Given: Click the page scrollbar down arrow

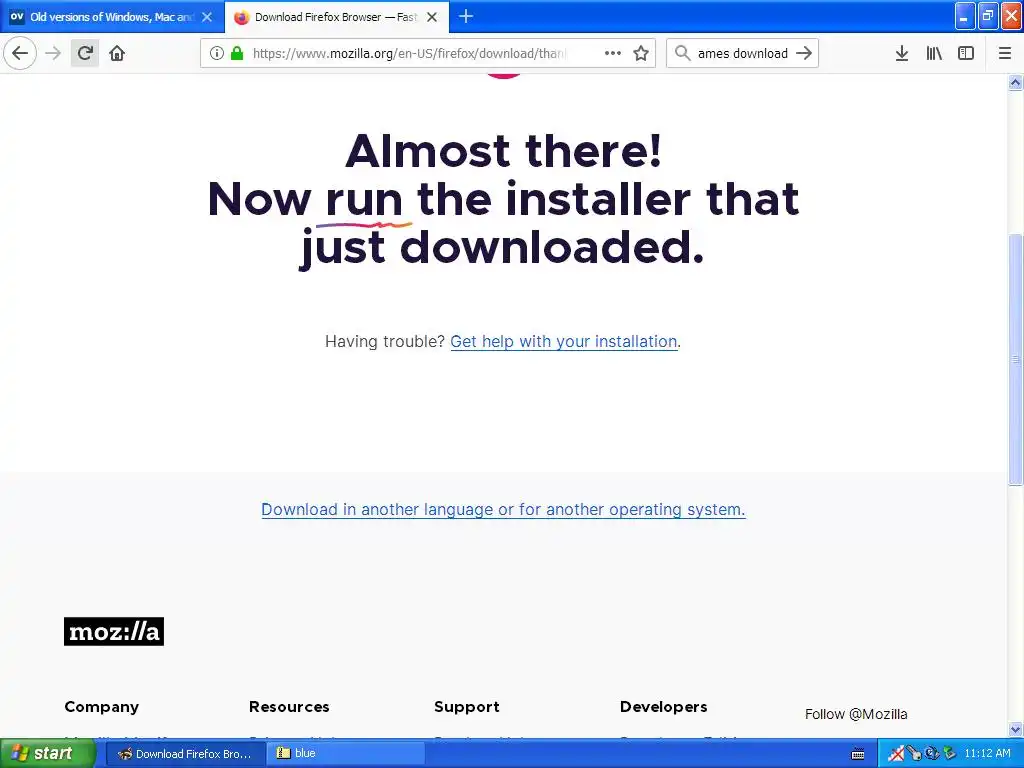Looking at the screenshot, I should 1016,729.
